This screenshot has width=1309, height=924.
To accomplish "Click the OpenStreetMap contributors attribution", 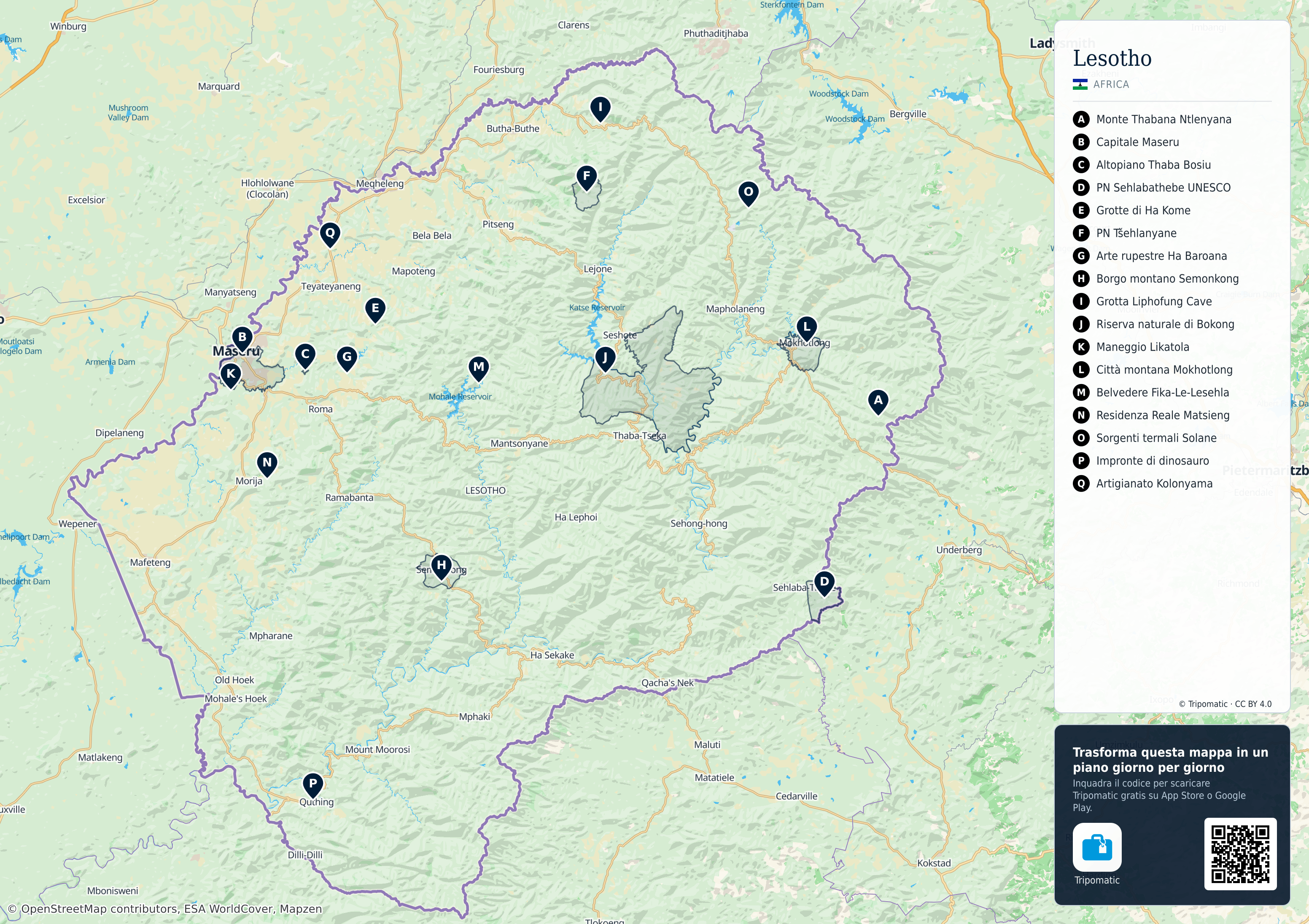I will (165, 908).
